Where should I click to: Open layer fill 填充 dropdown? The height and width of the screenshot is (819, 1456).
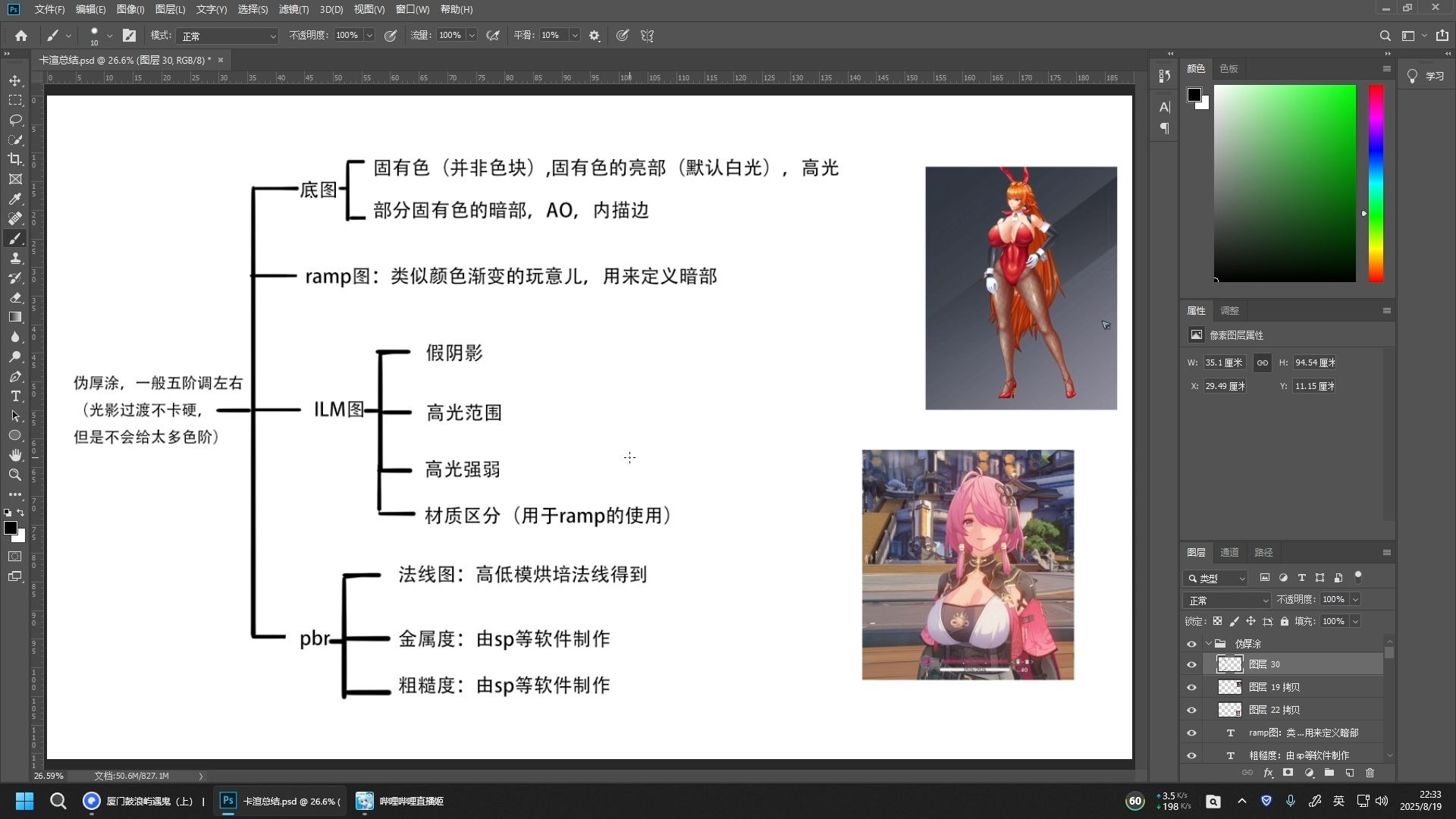(1355, 621)
